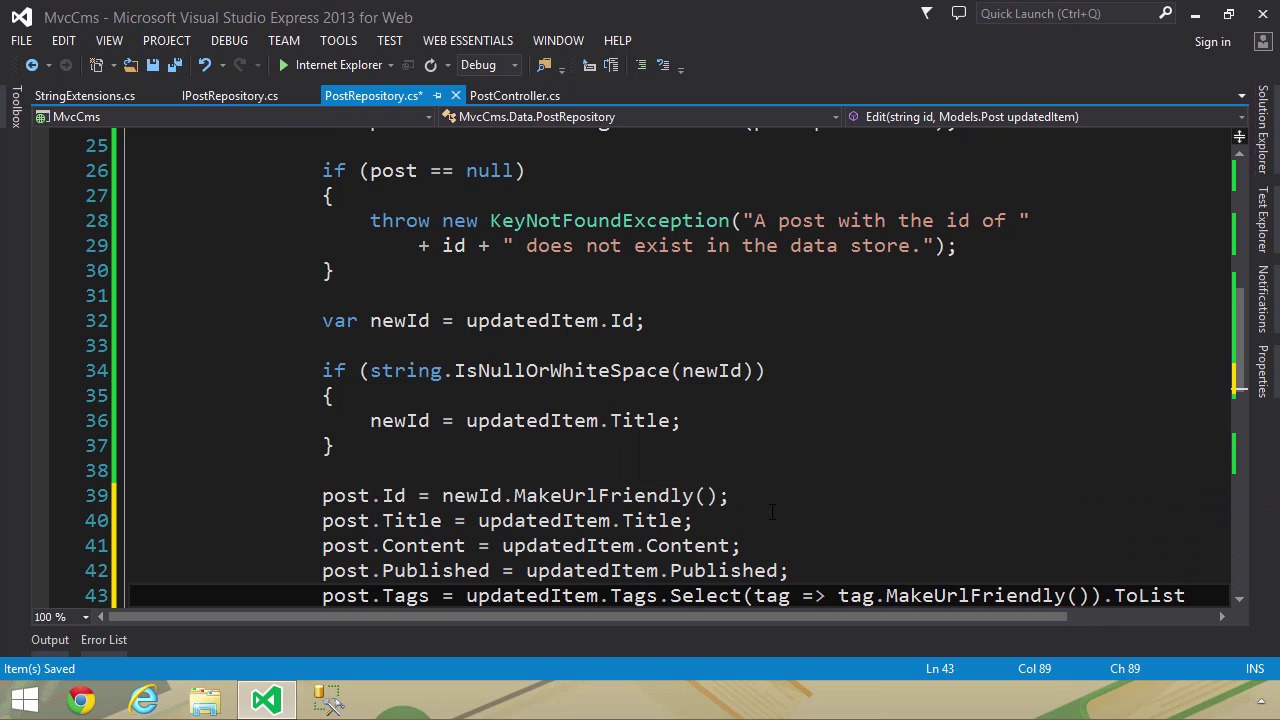This screenshot has height=720, width=1280.
Task: Click the account avatar icon
Action: (1261, 41)
